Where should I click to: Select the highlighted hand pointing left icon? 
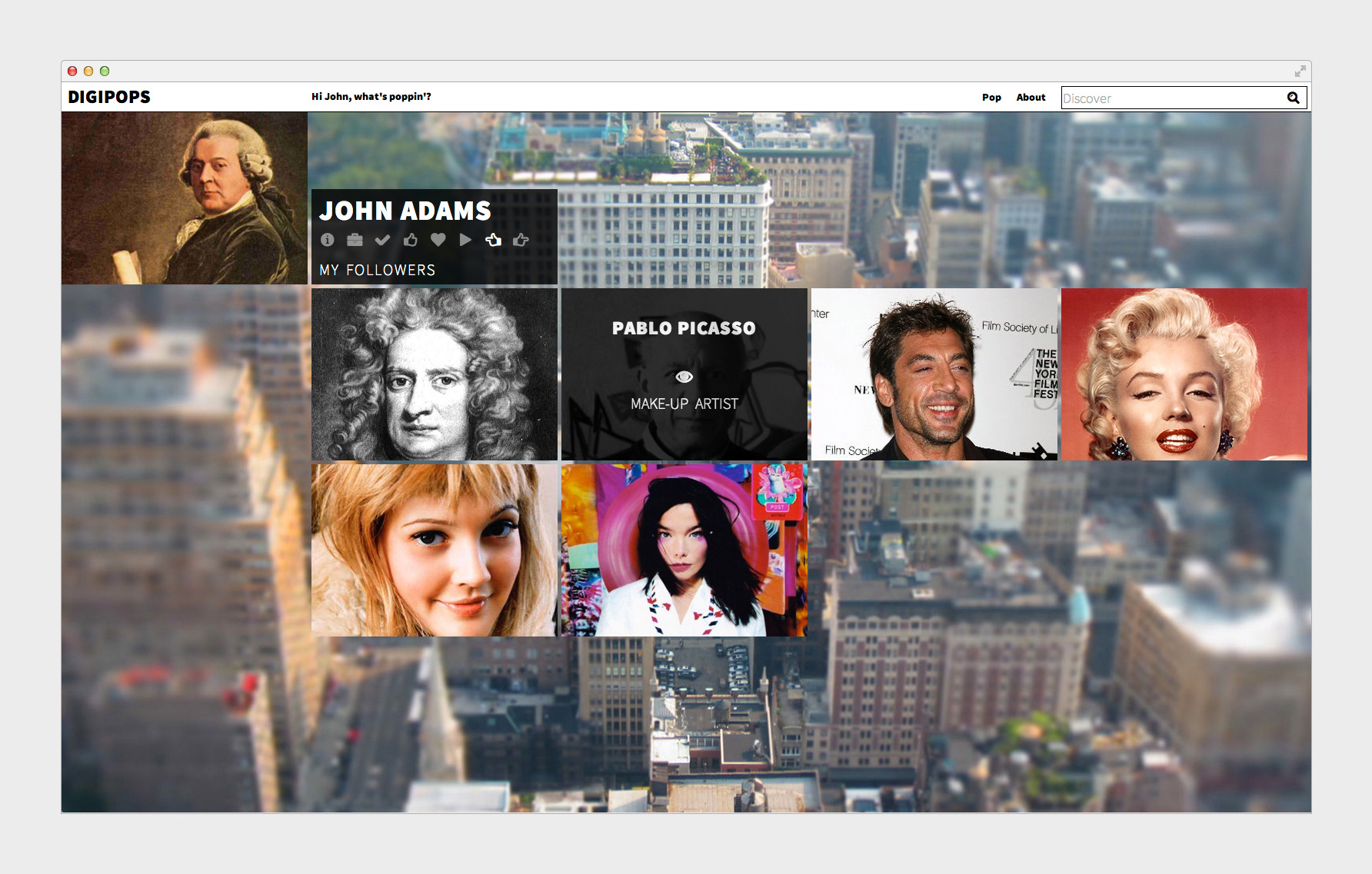point(493,240)
